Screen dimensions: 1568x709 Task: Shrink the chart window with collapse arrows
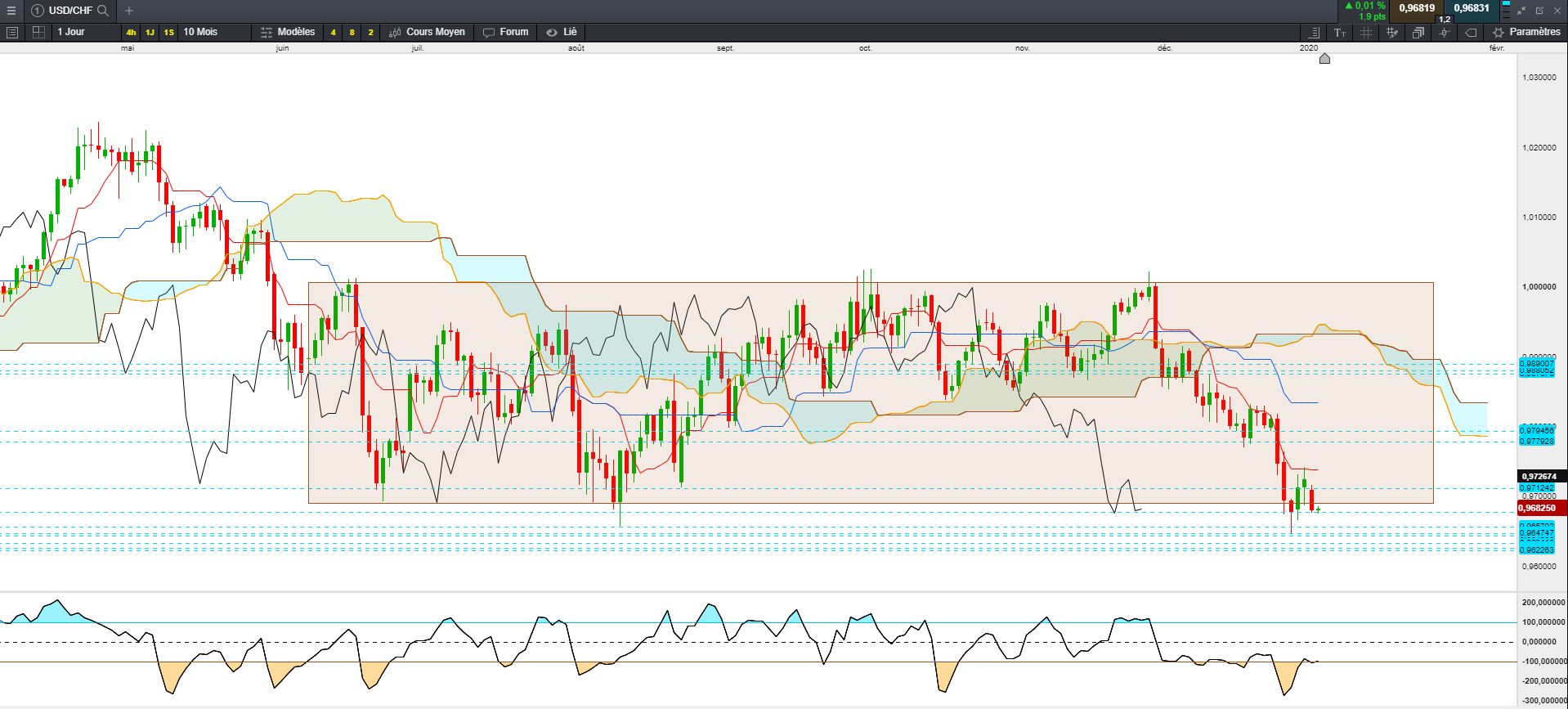pos(1521,11)
